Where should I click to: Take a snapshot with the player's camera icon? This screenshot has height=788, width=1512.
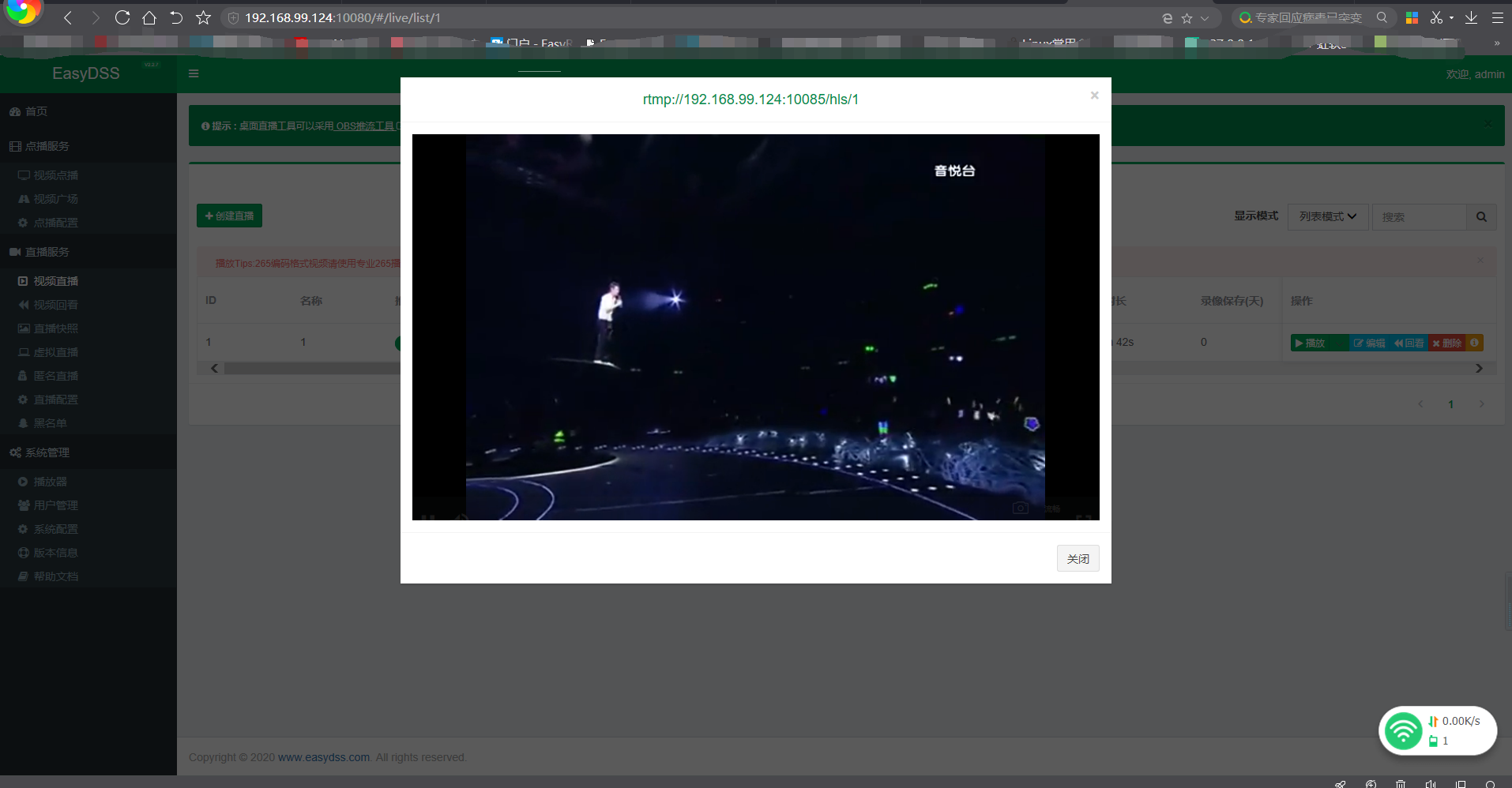coord(1021,508)
